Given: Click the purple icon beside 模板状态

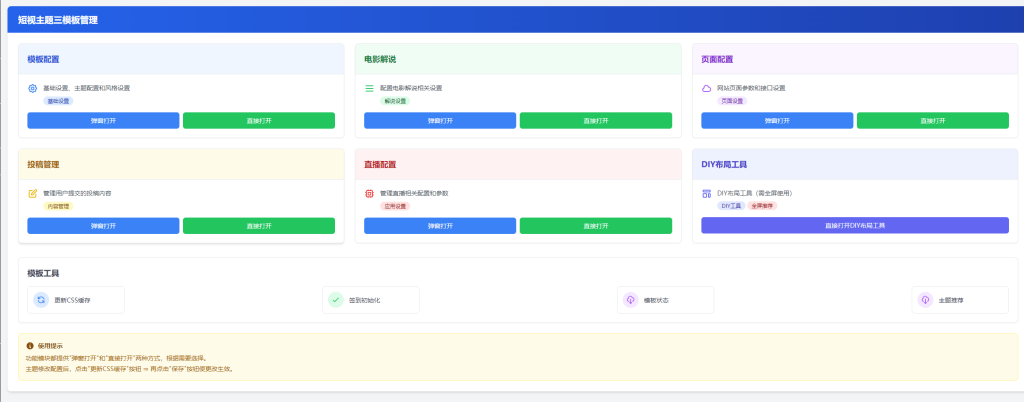Looking at the screenshot, I should coord(630,299).
